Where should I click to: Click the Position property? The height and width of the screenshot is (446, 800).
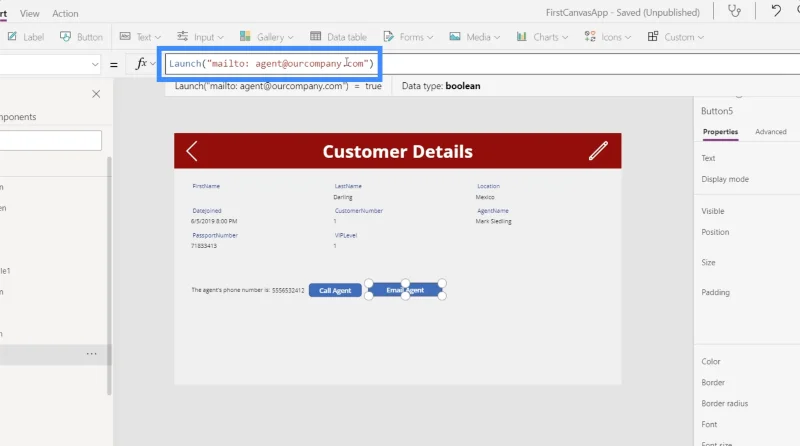715,232
